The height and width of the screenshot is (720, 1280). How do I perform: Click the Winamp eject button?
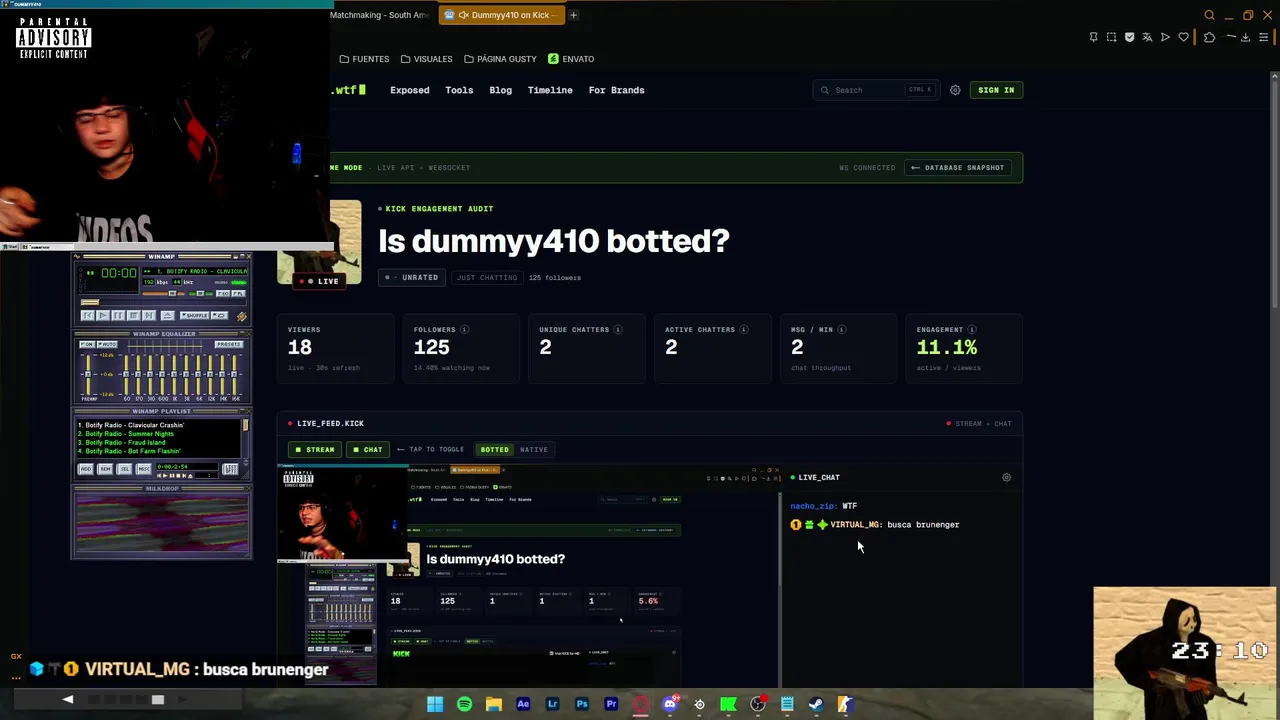click(x=168, y=315)
